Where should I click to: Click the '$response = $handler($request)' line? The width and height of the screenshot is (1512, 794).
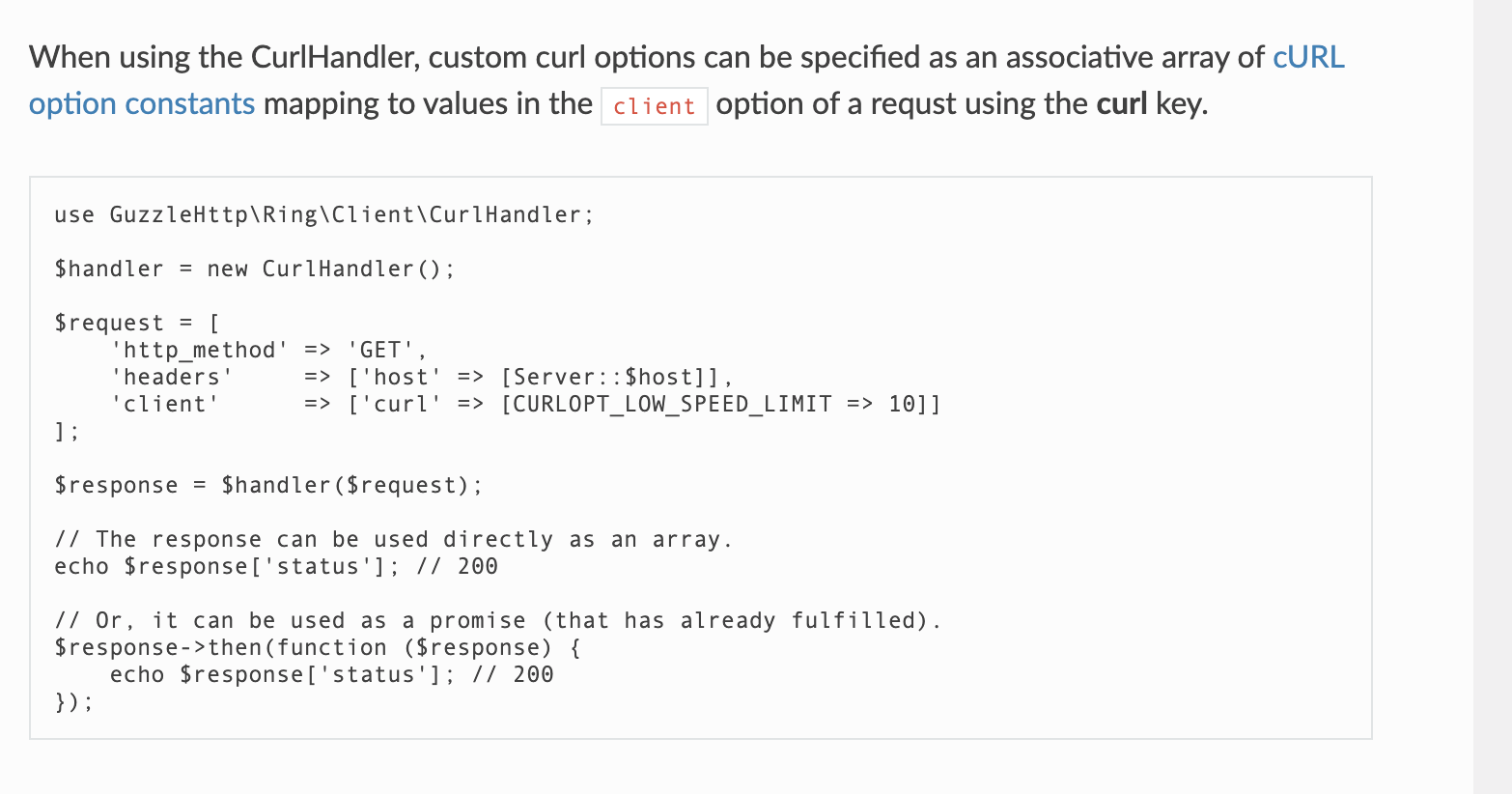tap(268, 485)
